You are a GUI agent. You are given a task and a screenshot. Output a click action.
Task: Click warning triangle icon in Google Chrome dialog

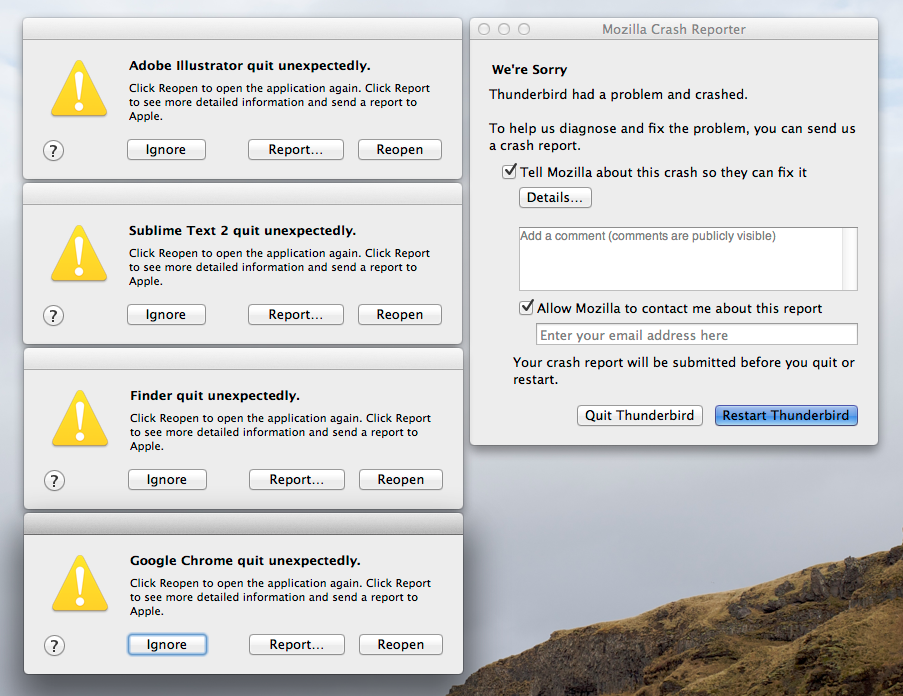point(80,583)
